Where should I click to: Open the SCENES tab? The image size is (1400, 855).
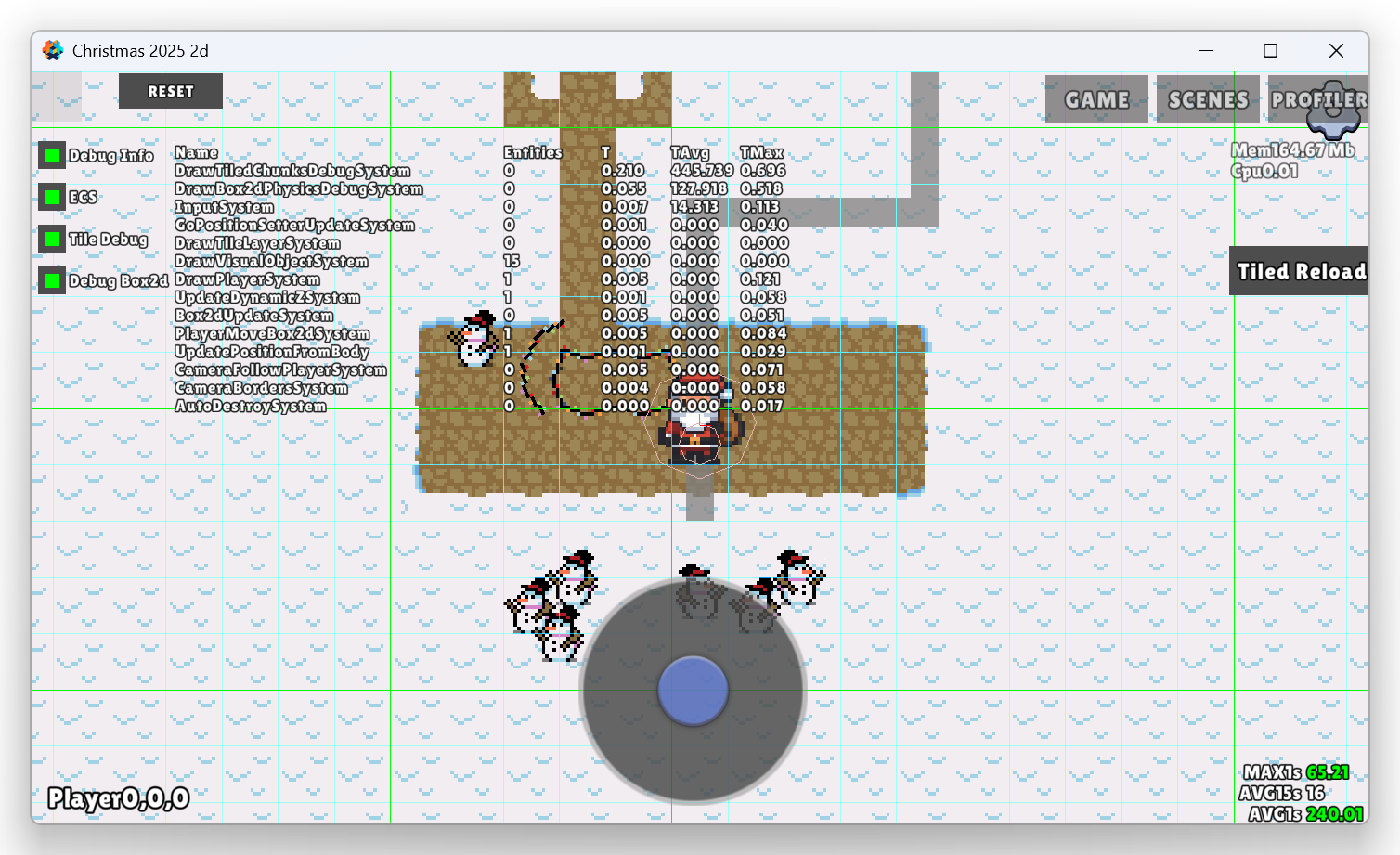click(1208, 99)
